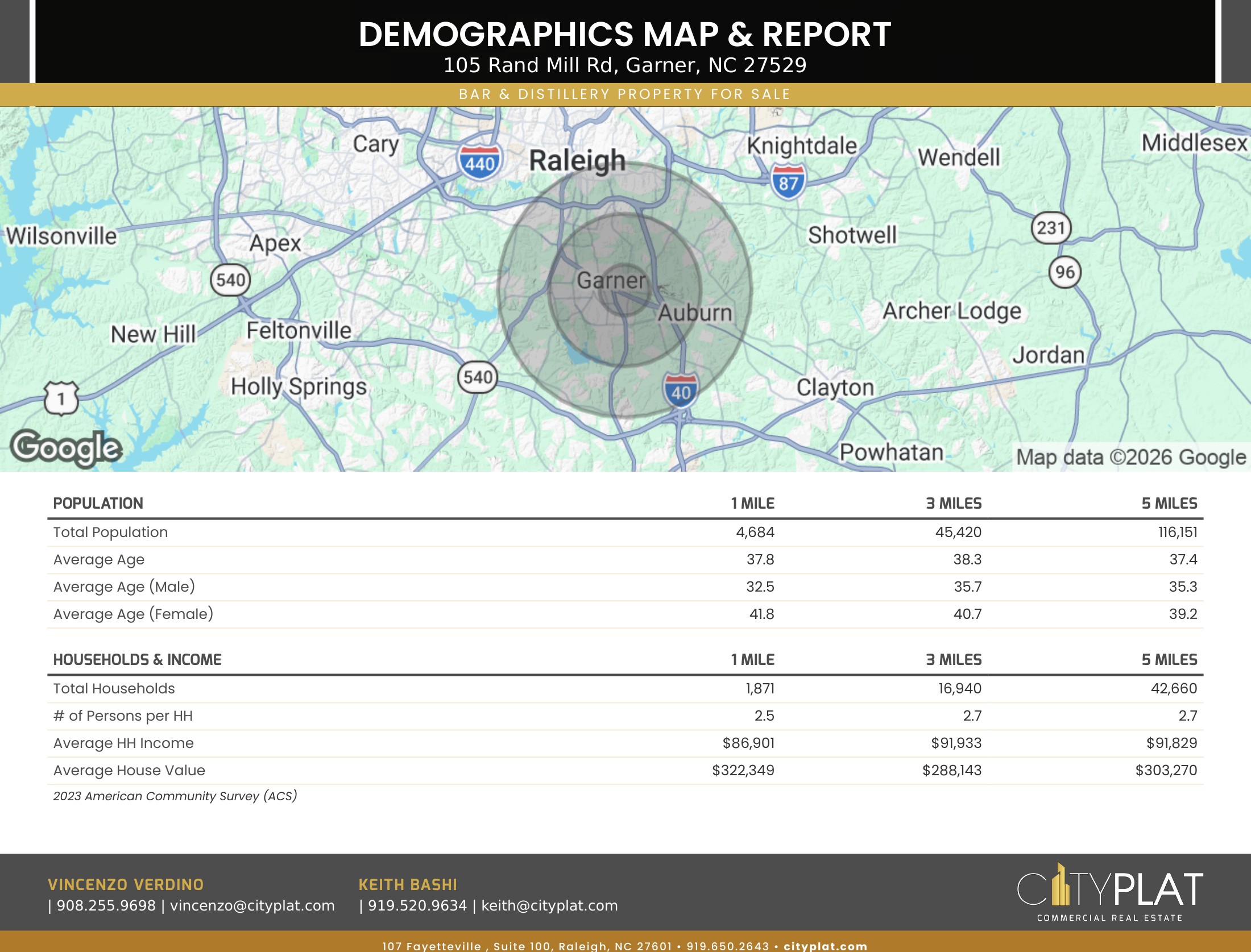Click the Garner label at map center
Image resolution: width=1251 pixels, height=952 pixels.
611,280
